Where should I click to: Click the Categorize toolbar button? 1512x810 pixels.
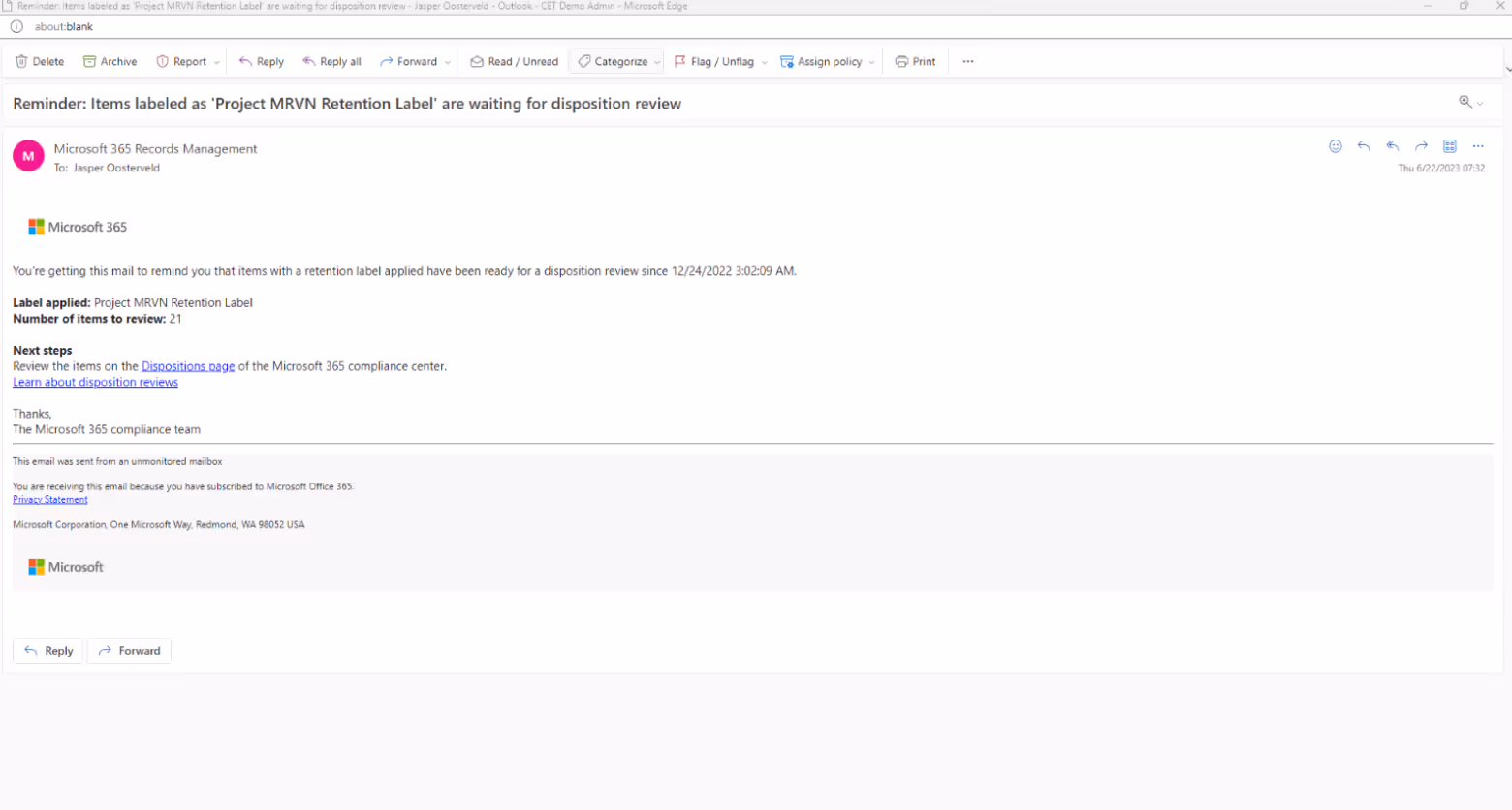click(613, 61)
